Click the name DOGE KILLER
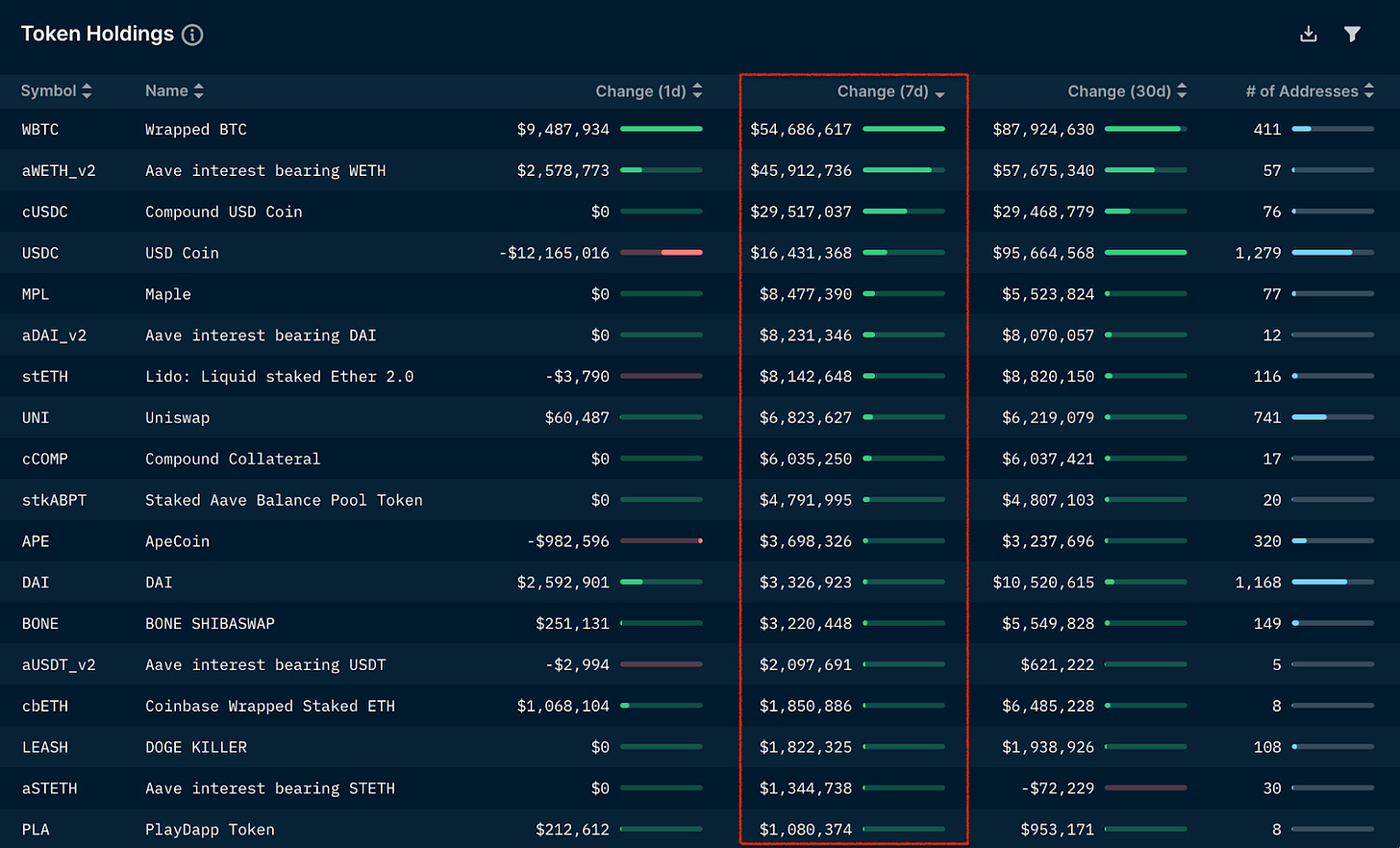This screenshot has width=1400, height=848. [196, 747]
